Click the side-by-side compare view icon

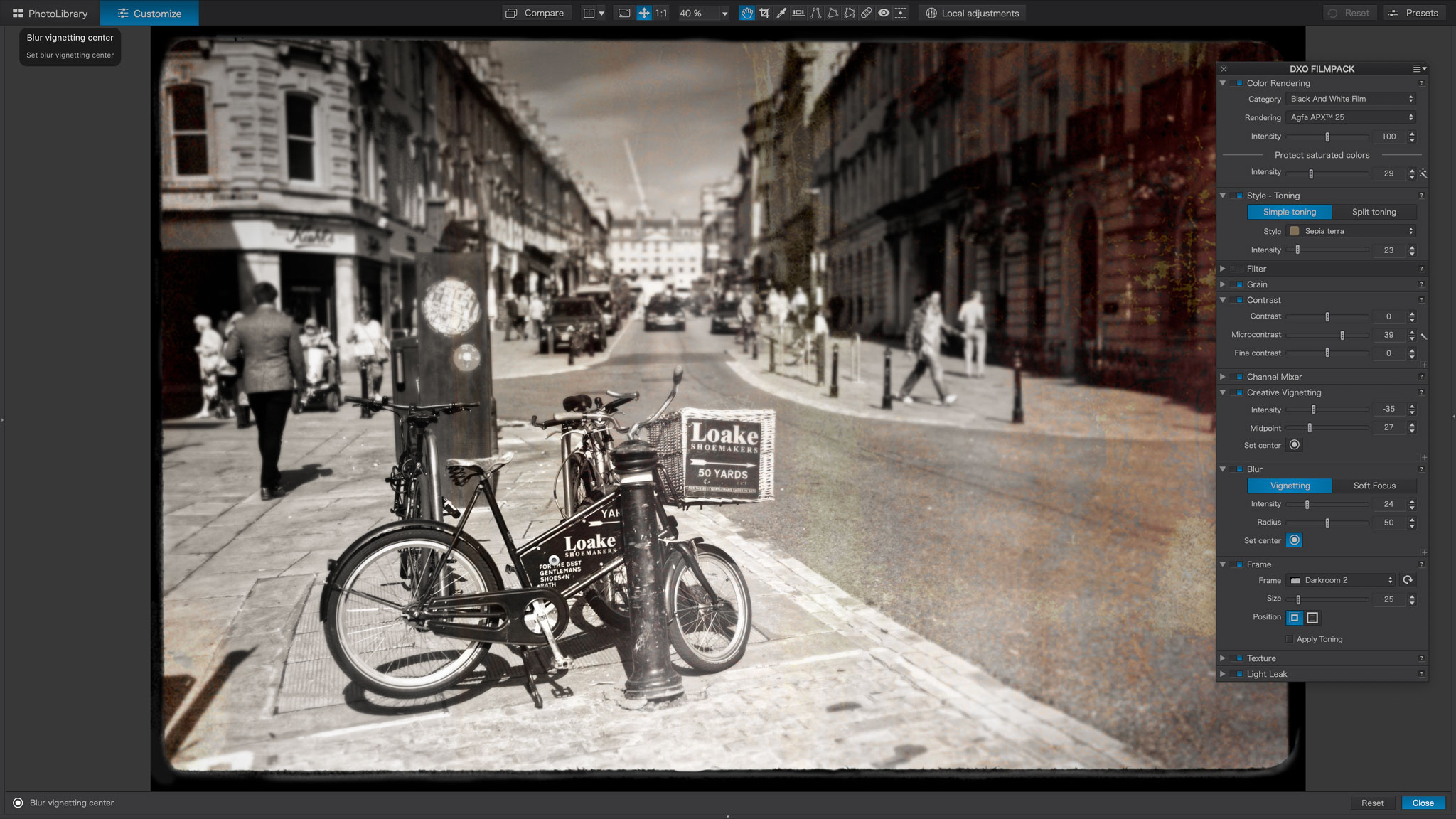click(589, 13)
